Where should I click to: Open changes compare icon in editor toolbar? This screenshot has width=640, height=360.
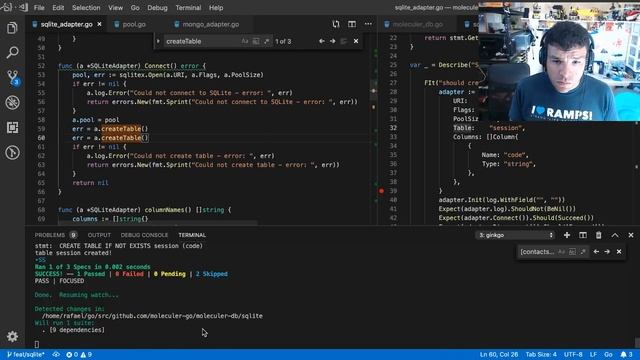point(336,24)
